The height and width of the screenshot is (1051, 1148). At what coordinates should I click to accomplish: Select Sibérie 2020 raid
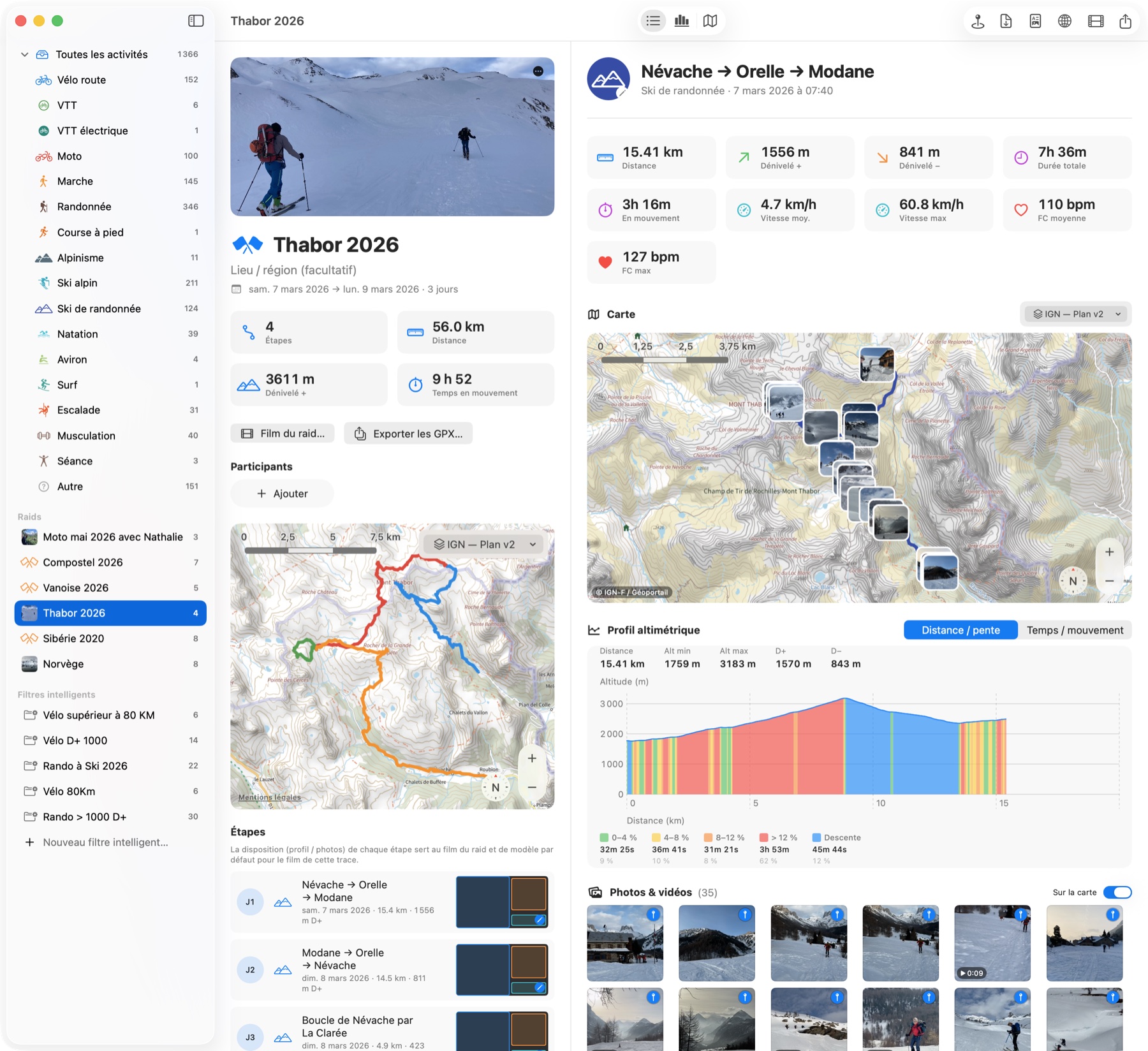110,638
